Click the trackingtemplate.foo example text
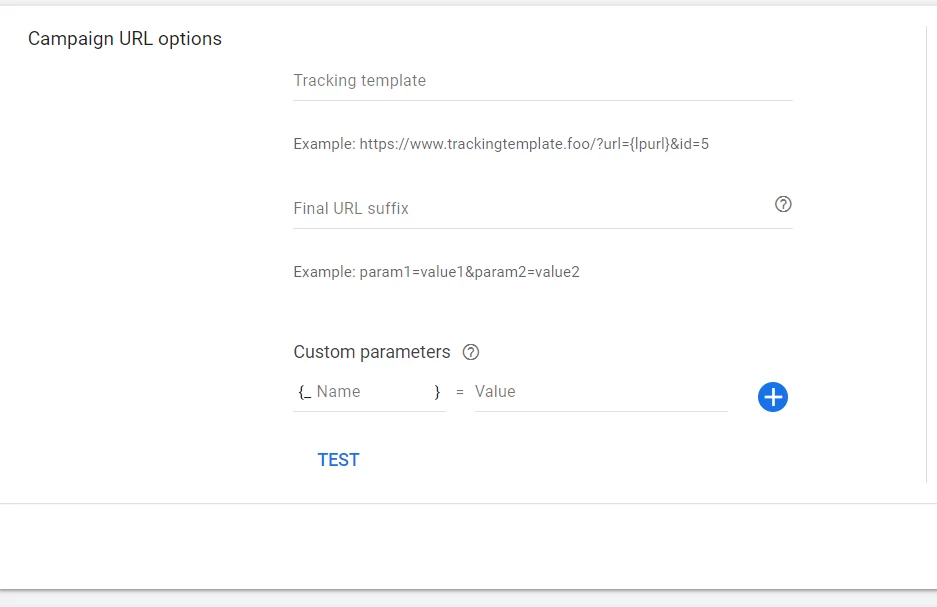The height and width of the screenshot is (607, 937). point(501,144)
